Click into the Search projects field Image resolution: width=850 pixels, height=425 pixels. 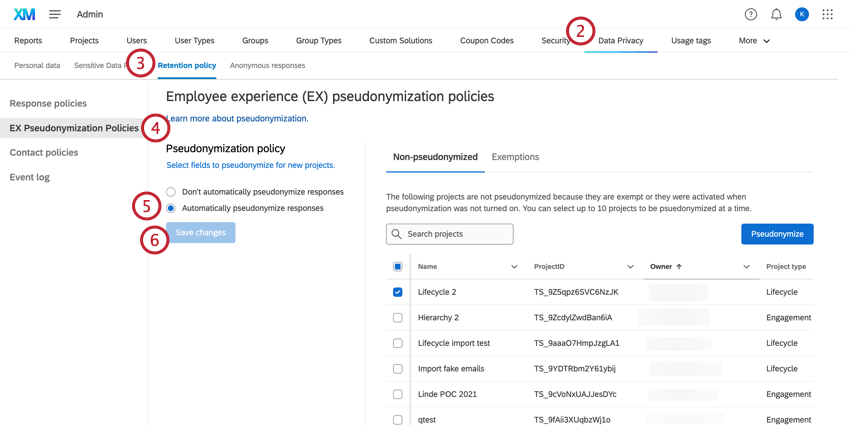click(x=457, y=234)
